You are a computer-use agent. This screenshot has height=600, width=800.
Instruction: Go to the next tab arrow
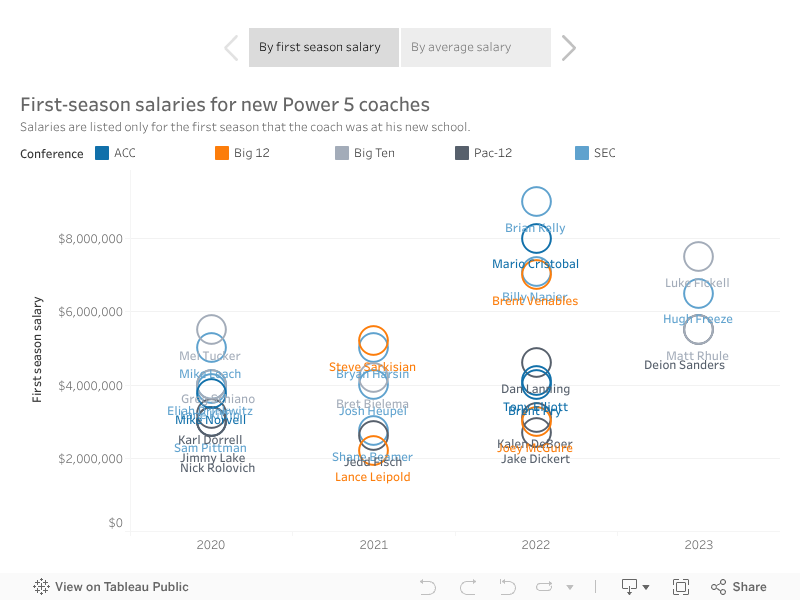coord(569,47)
